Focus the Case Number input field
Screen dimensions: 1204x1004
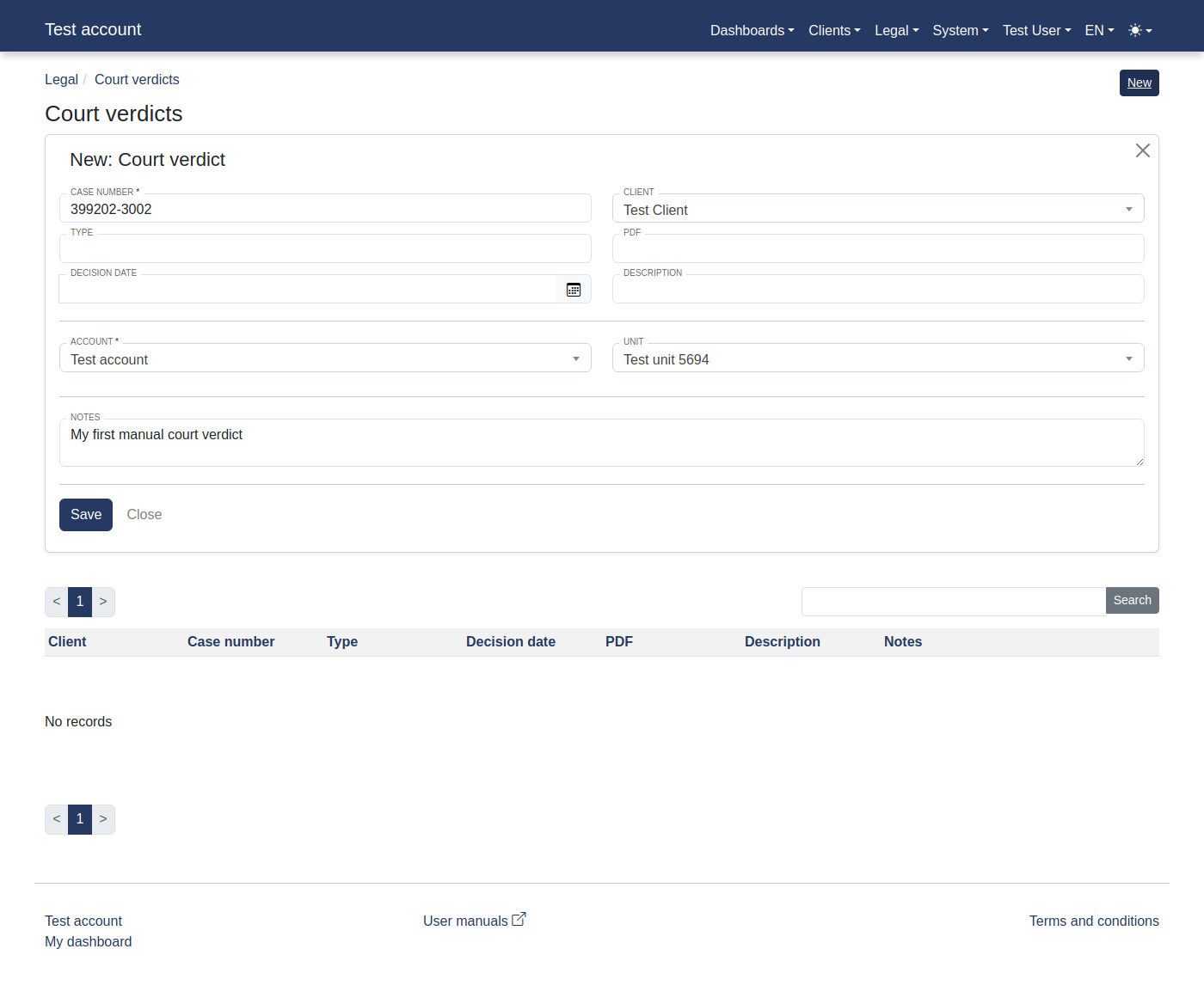325,209
